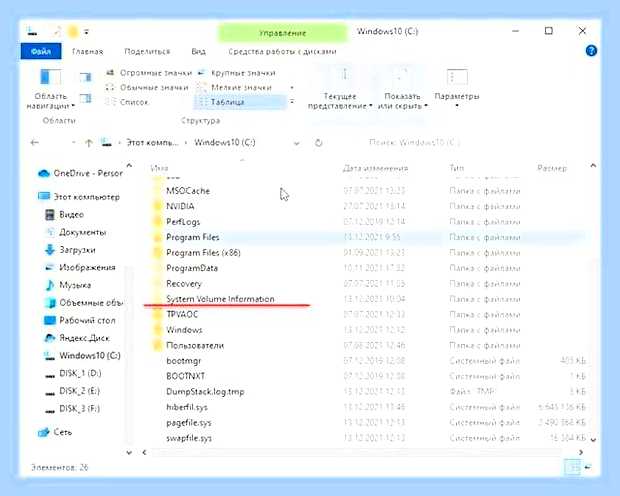Click the Параметры button
Viewport: 620px width, 496px height.
click(457, 89)
